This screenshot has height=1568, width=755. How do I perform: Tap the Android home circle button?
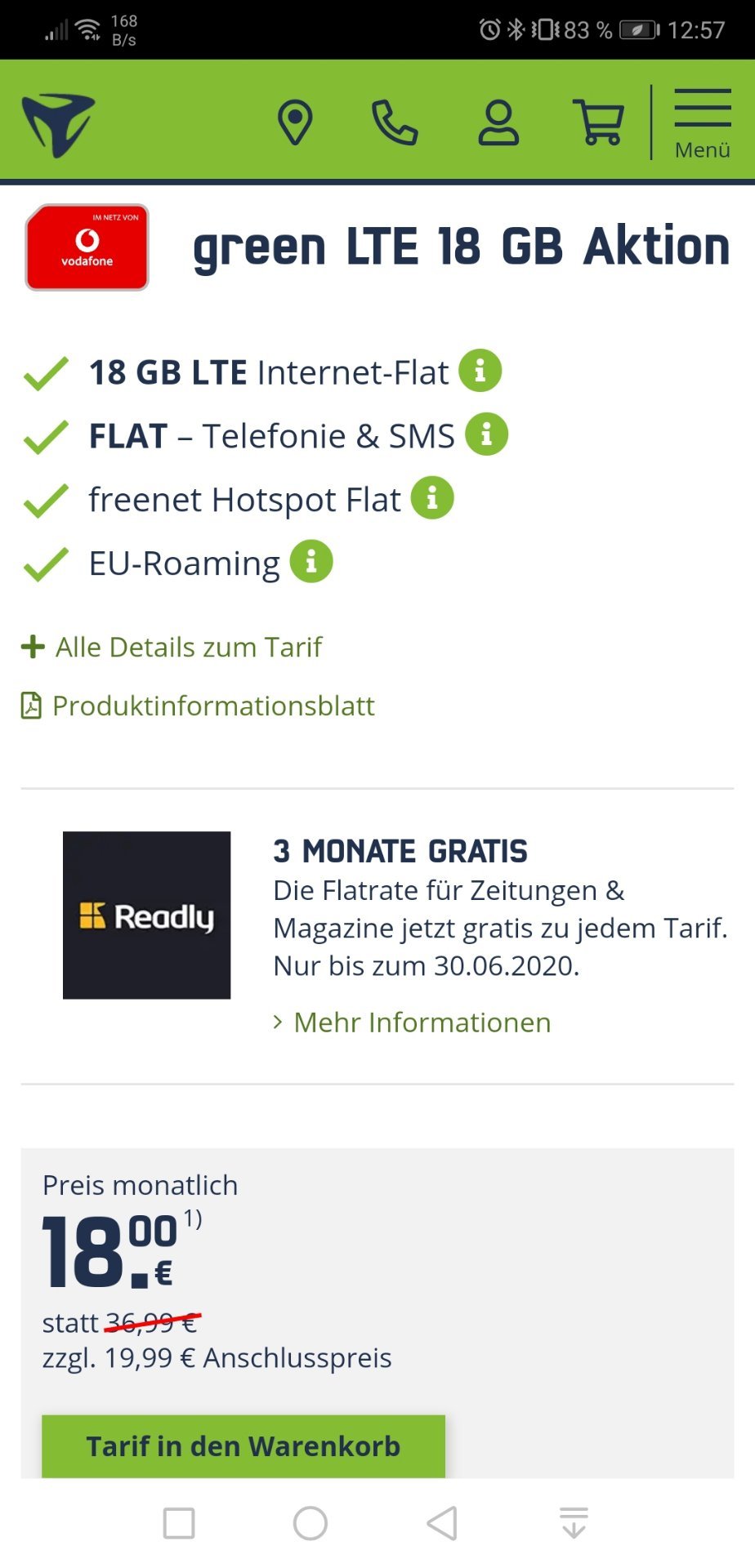tap(310, 1523)
